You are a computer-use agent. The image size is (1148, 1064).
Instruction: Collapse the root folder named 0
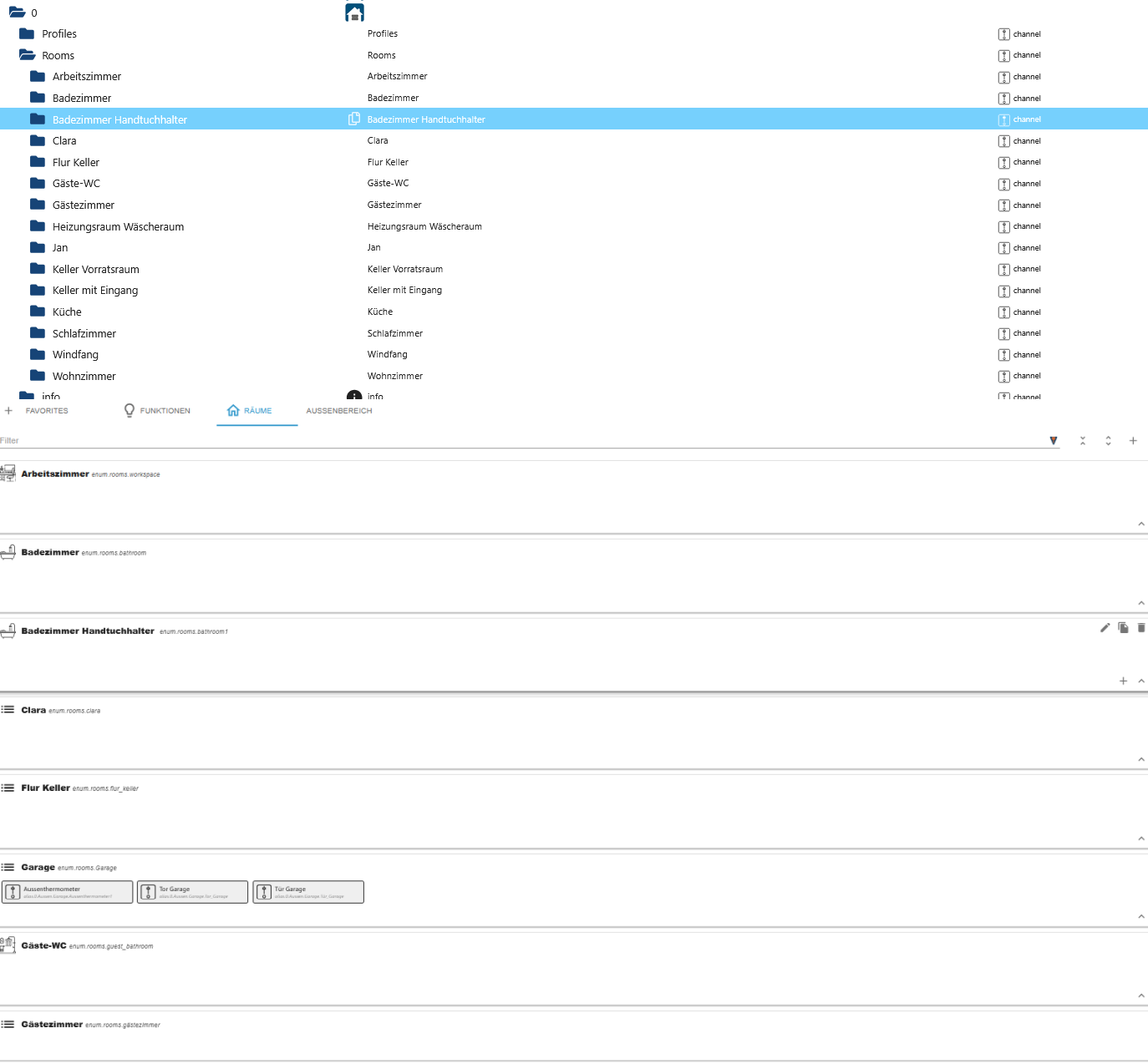pos(17,13)
